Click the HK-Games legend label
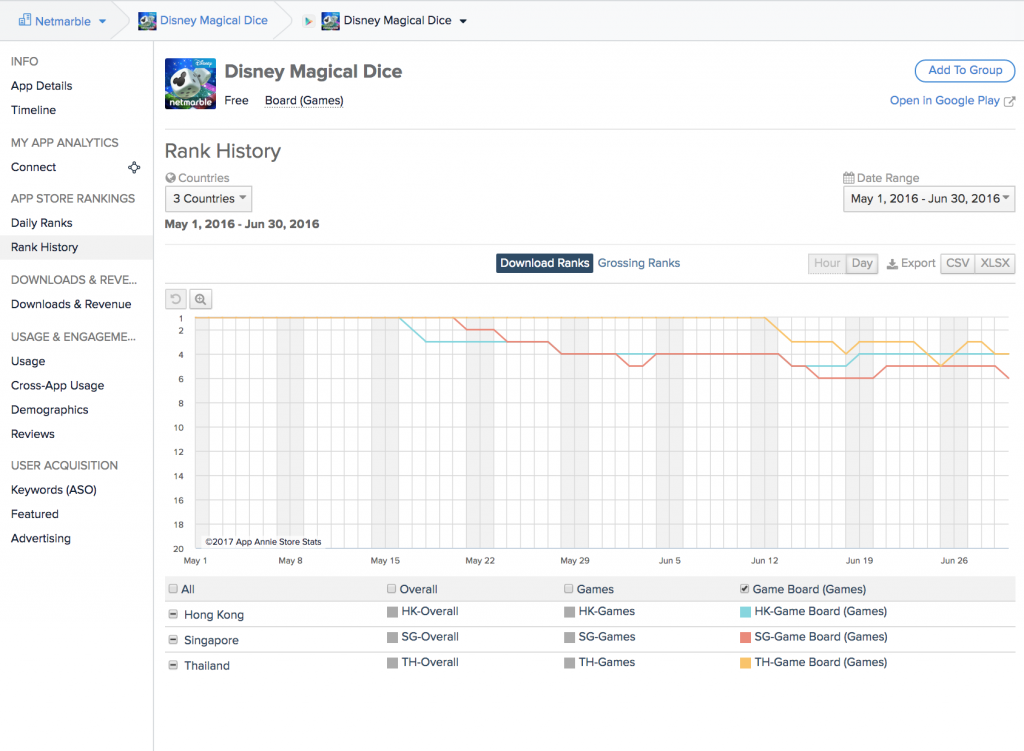Screen dimensions: 1024x751 pyautogui.click(x=607, y=611)
